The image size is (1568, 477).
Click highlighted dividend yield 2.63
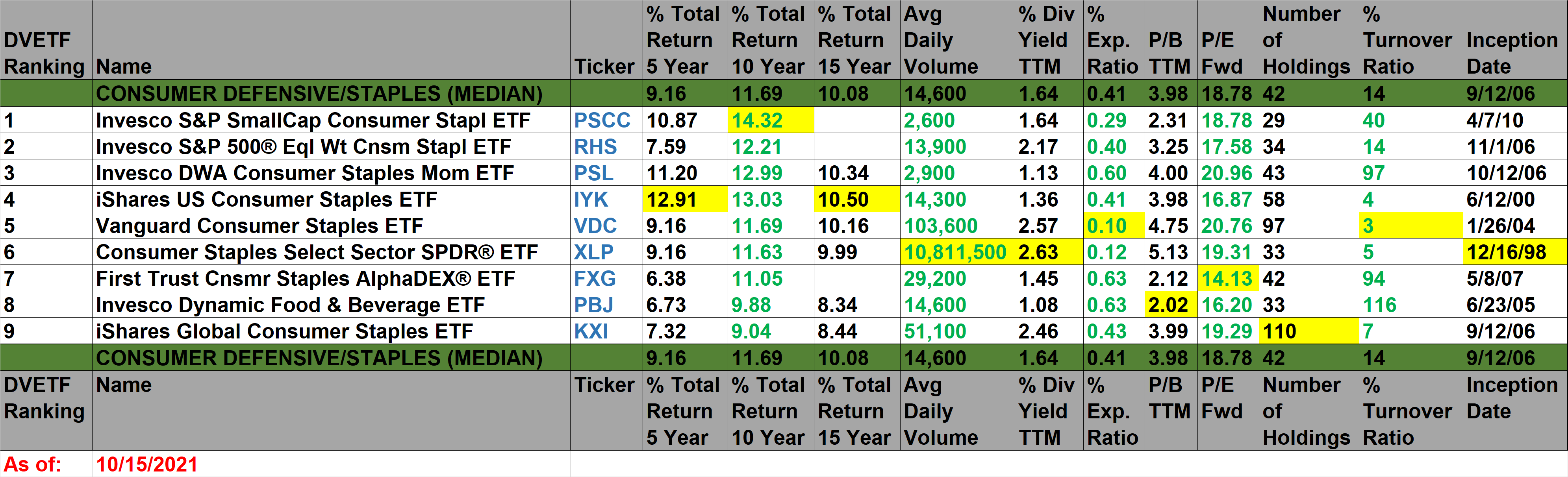(1049, 252)
